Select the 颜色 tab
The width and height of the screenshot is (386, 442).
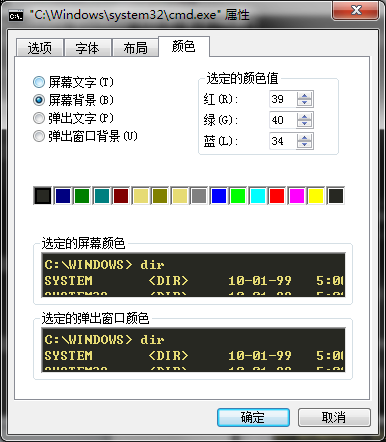point(184,46)
